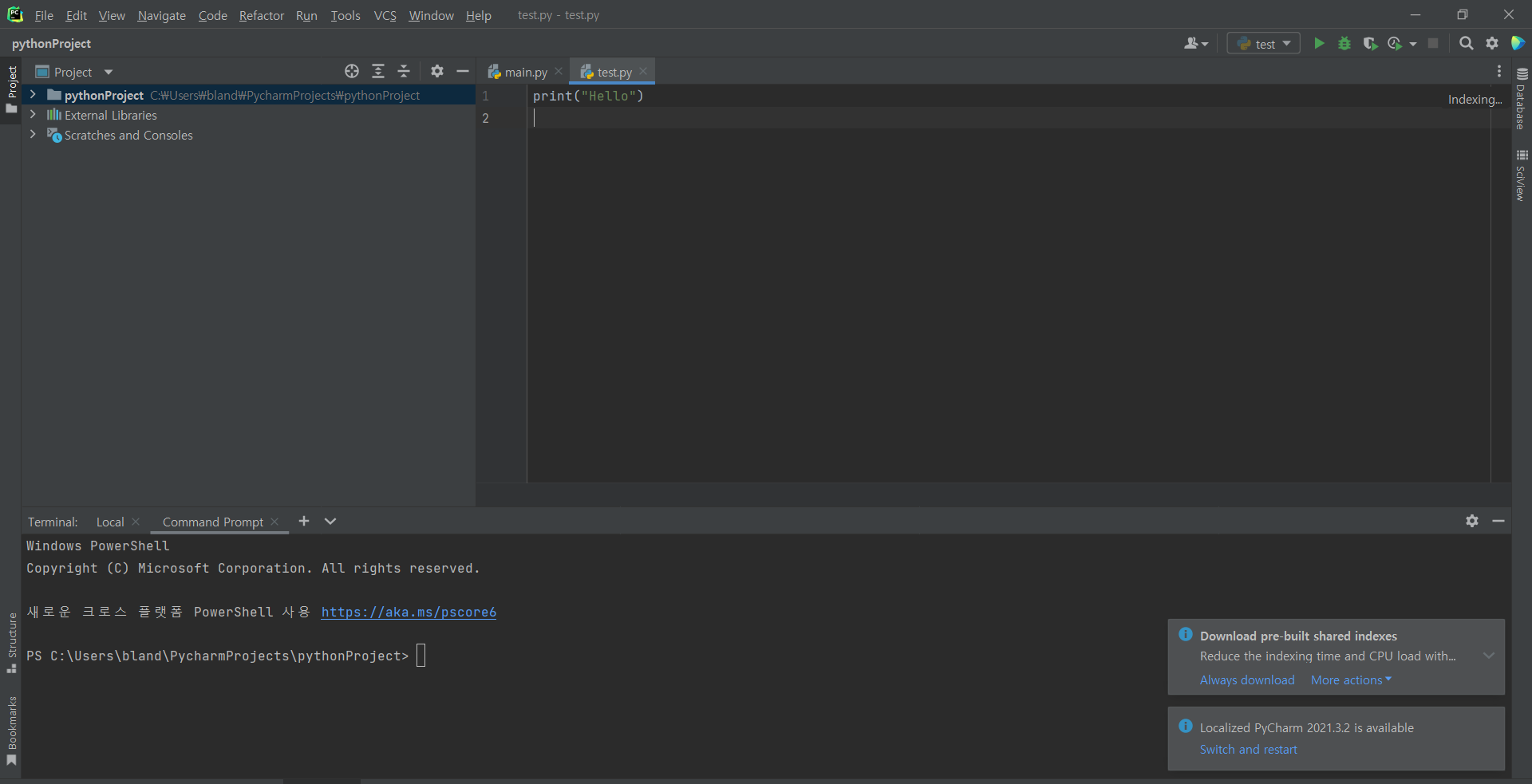Open IDE settings gear in top toolbar
This screenshot has height=784, width=1532.
(1492, 44)
